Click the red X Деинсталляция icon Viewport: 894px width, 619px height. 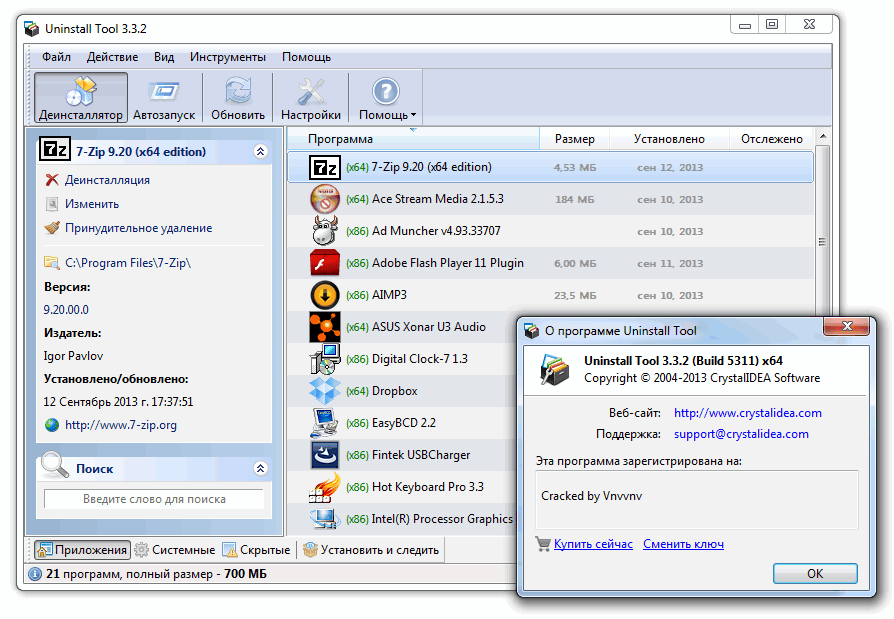point(52,180)
